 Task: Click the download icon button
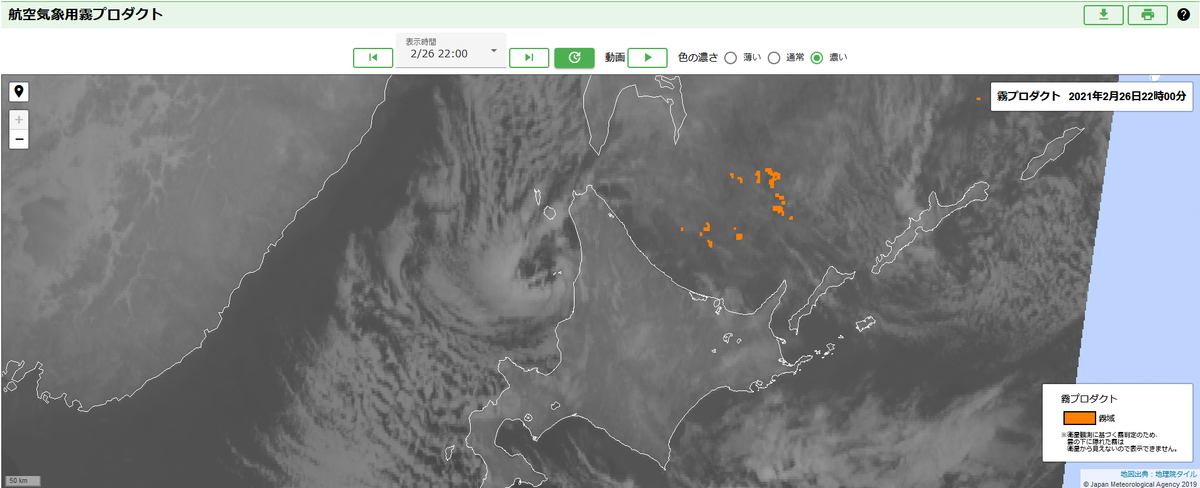click(x=1104, y=15)
